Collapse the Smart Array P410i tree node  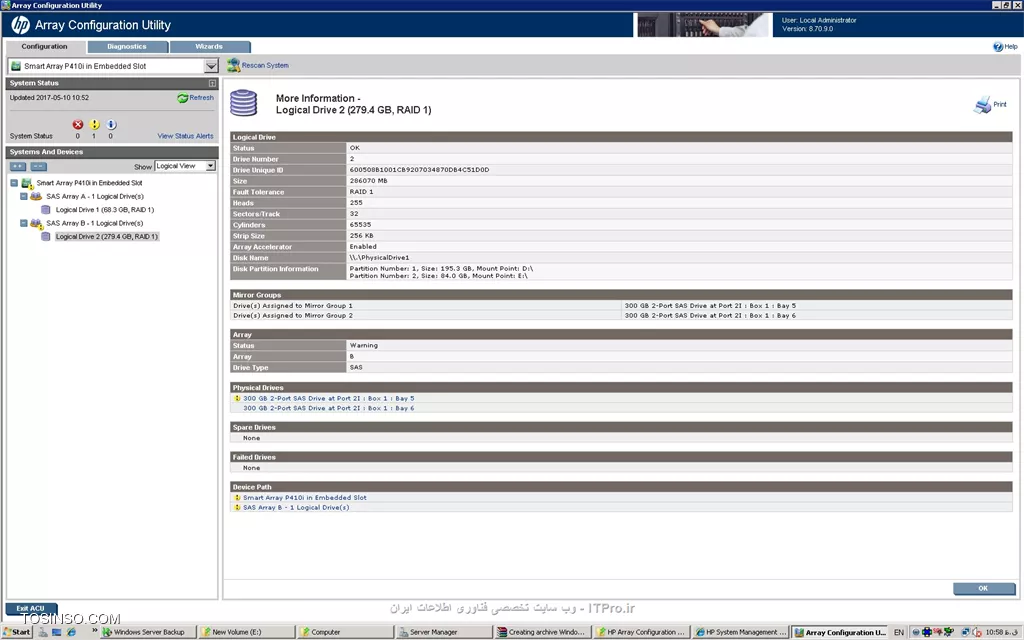14,184
